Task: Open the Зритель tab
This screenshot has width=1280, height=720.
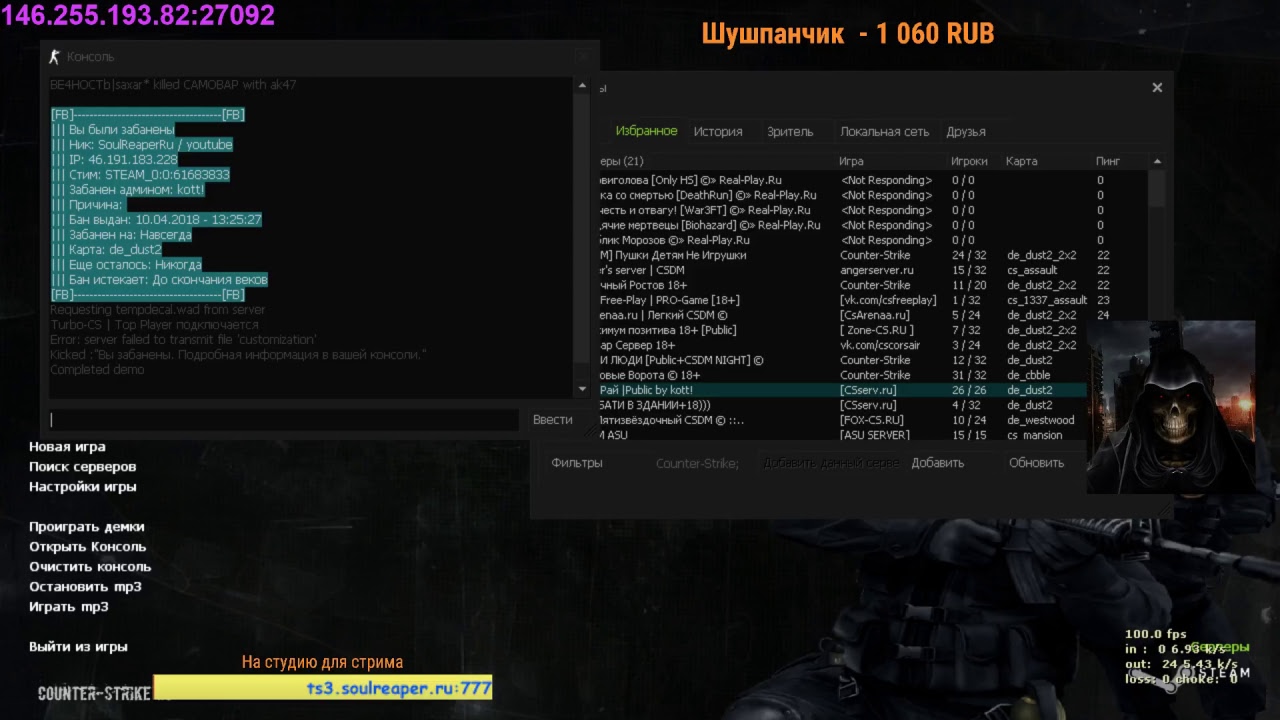Action: point(790,131)
